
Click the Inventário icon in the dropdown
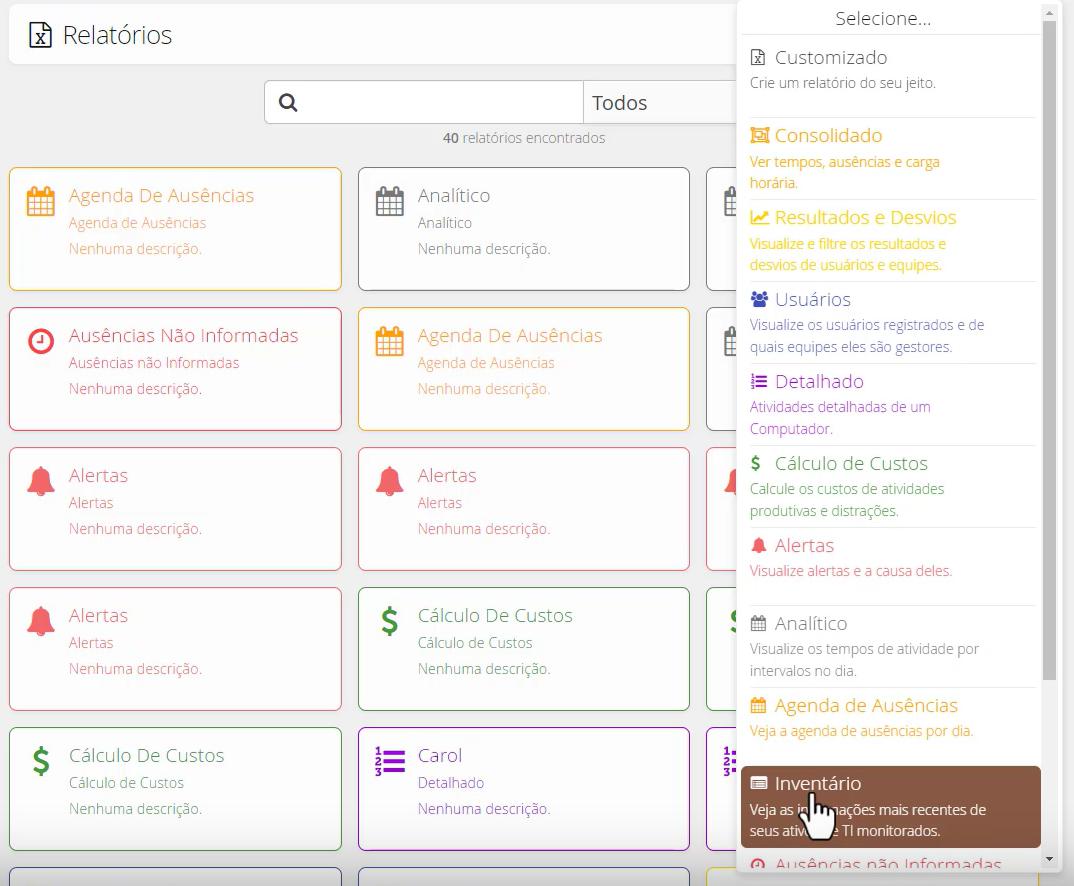click(x=759, y=783)
